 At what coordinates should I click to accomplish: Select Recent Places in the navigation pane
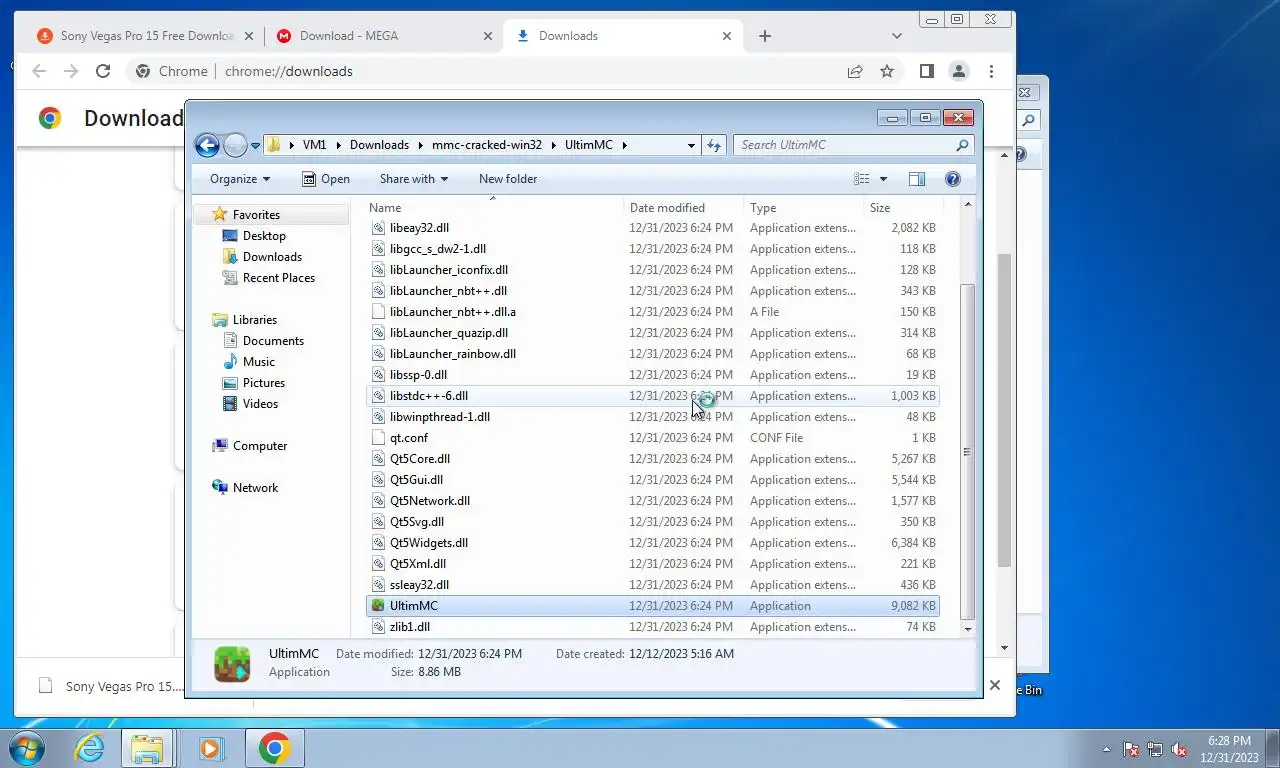[278, 278]
